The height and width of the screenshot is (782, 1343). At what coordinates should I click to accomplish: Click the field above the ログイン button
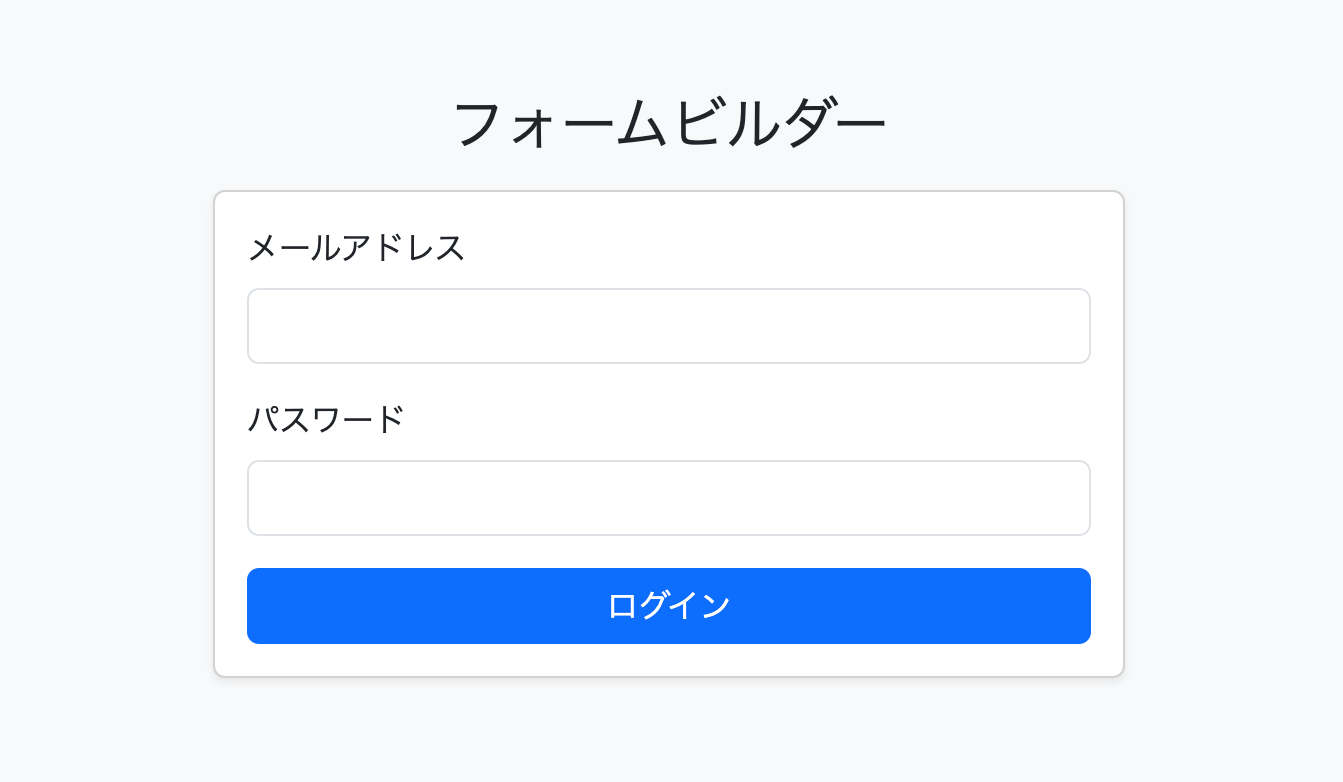click(668, 498)
